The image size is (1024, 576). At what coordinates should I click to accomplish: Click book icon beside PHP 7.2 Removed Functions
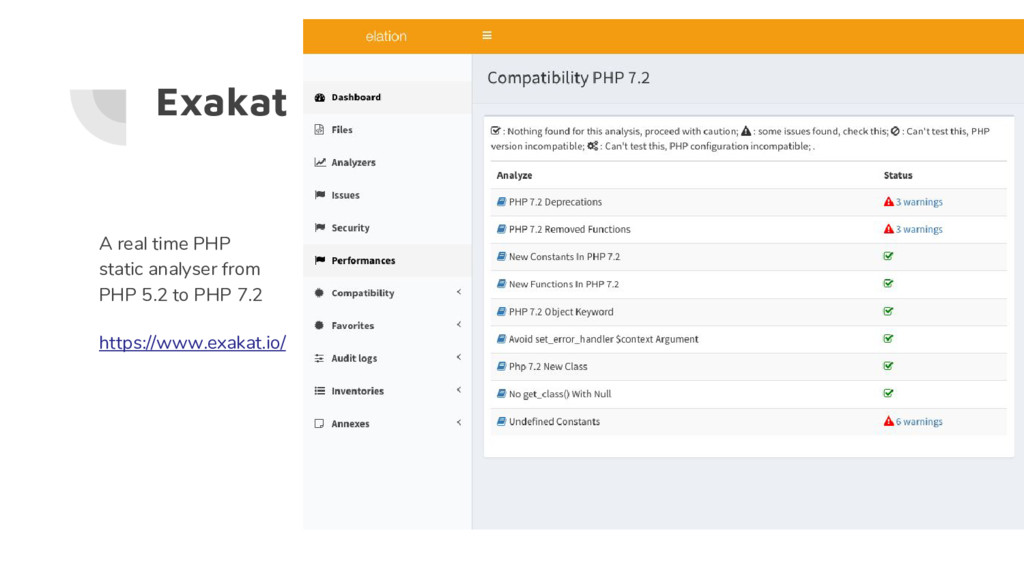(x=501, y=229)
